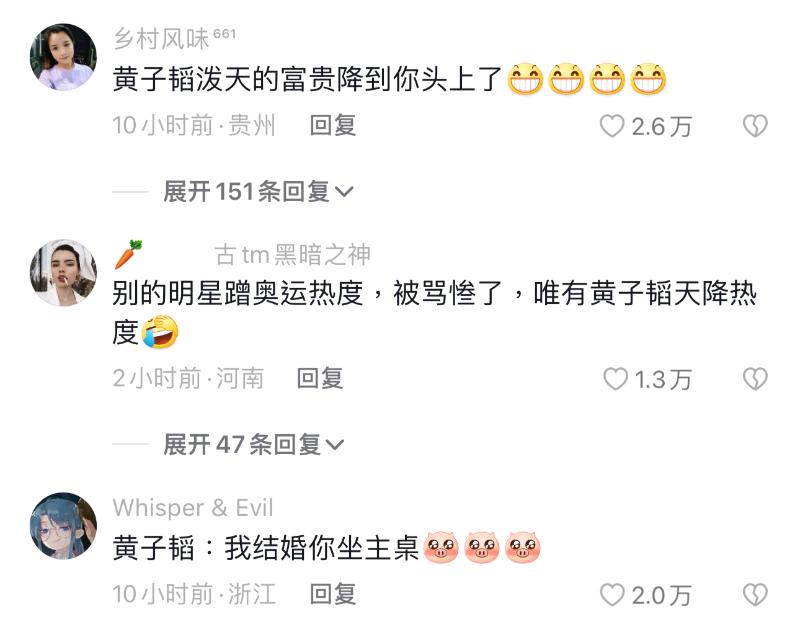800x619 pixels.
Task: Click chevron next to 展开151条回复
Action: 344,192
